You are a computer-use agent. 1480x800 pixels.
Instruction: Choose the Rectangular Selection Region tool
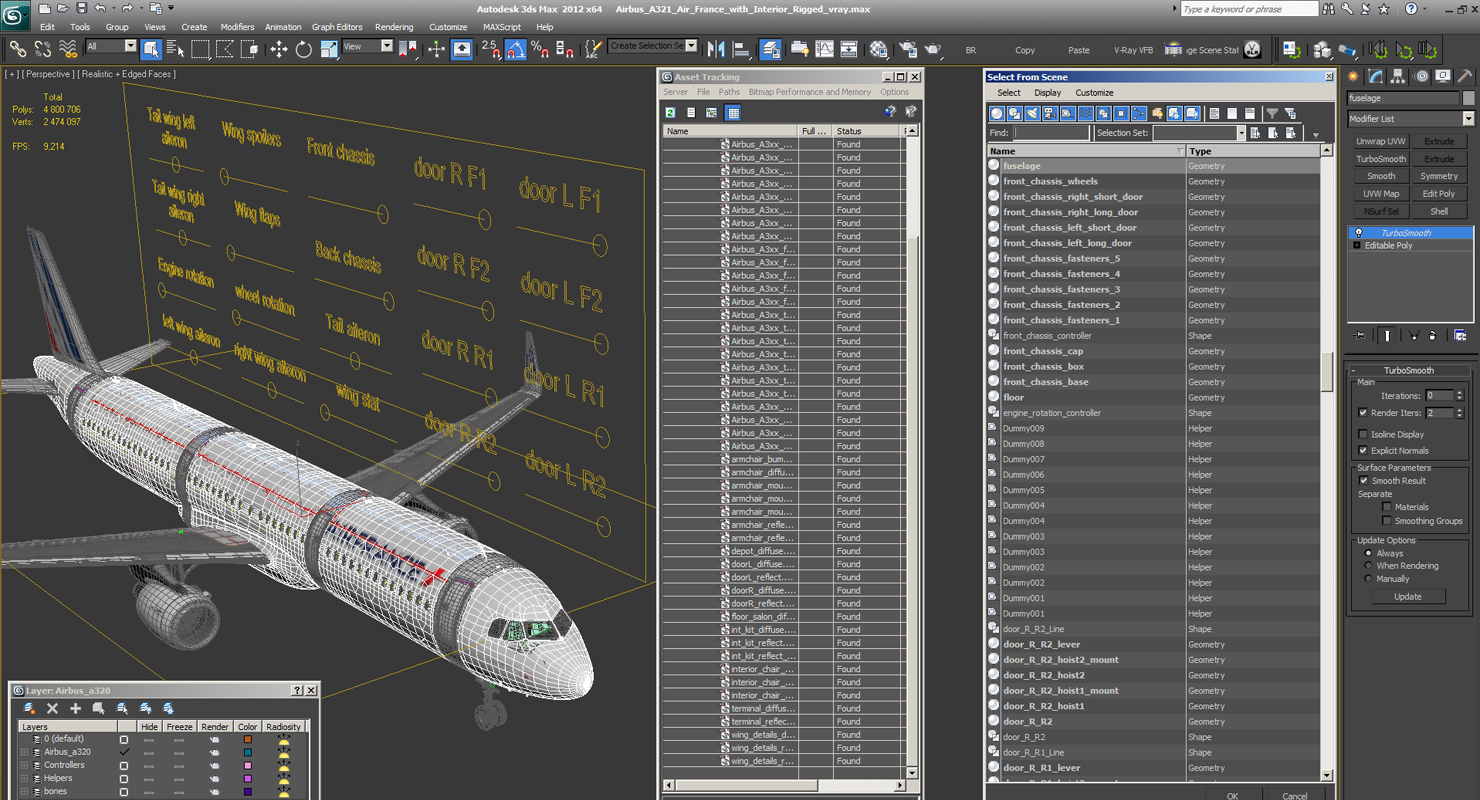(x=200, y=48)
